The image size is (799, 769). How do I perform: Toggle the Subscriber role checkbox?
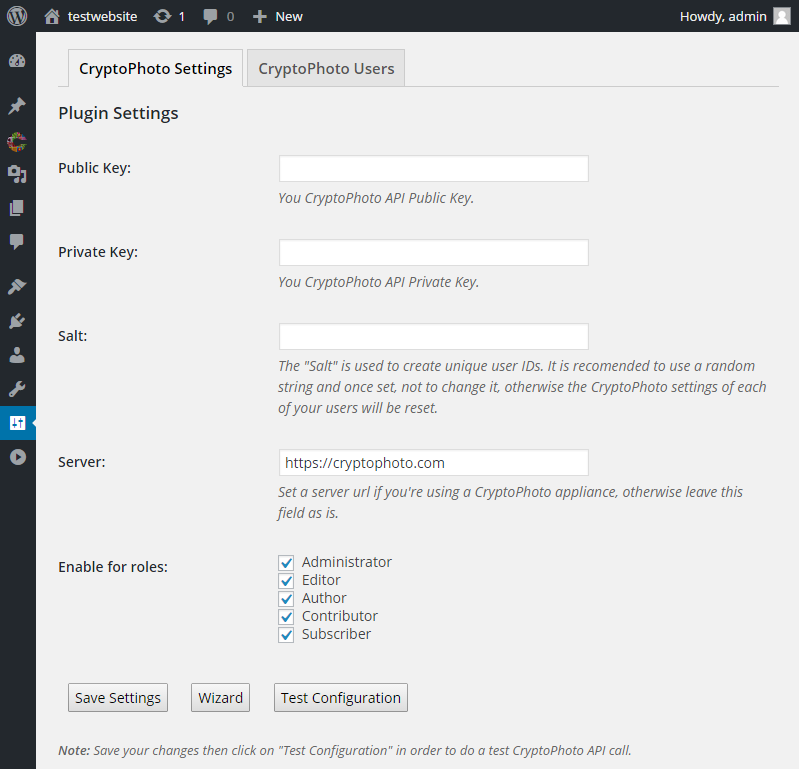pyautogui.click(x=286, y=635)
